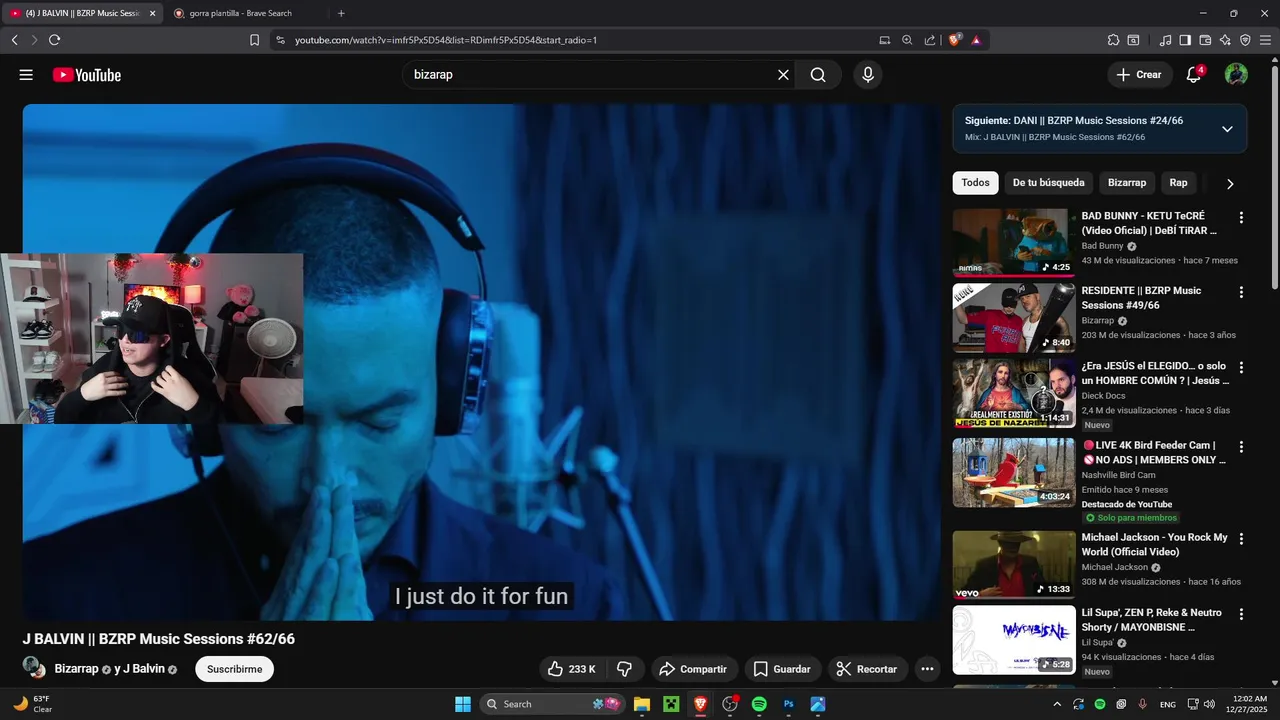The height and width of the screenshot is (720, 1280).
Task: Reload page with refresh icon
Action: tap(54, 40)
